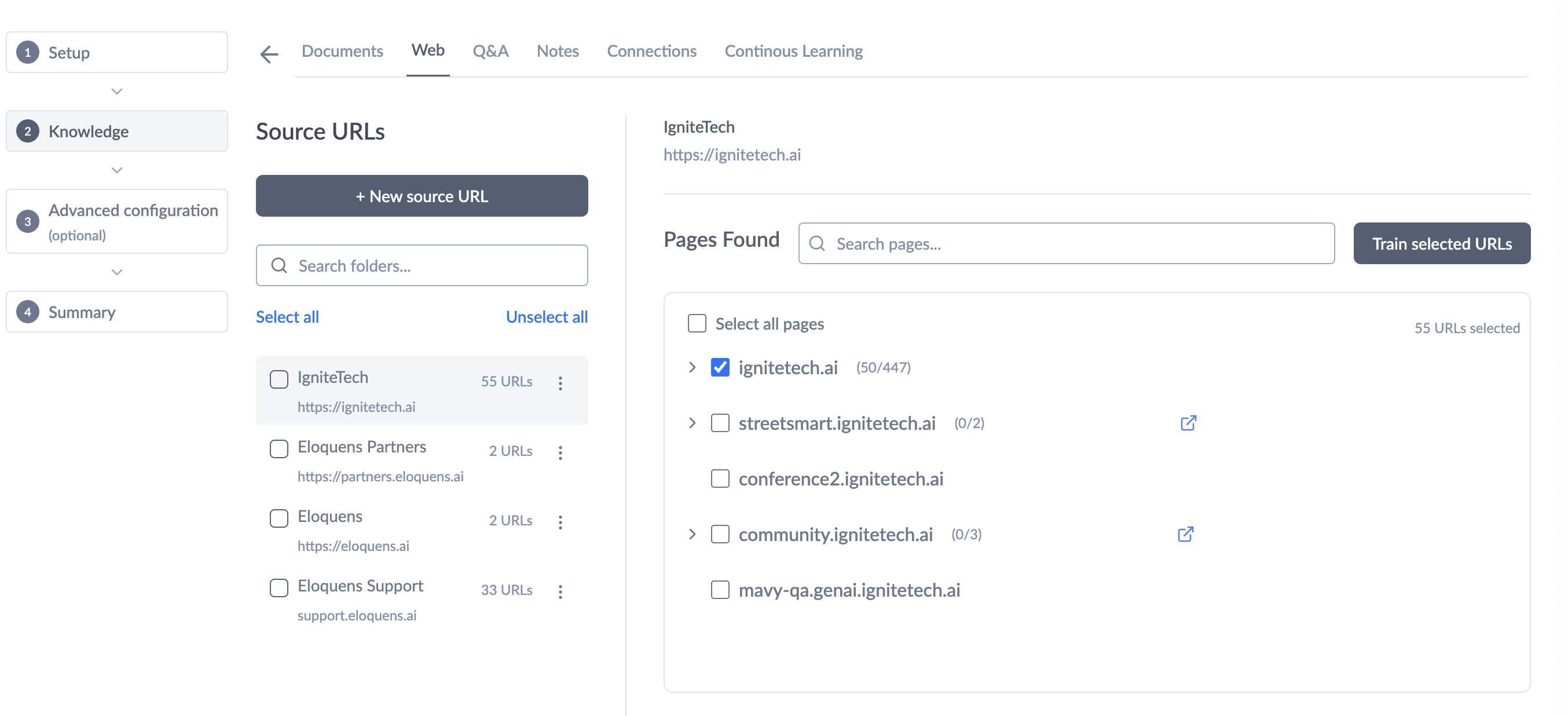The width and height of the screenshot is (1568, 716).
Task: Check the Select all pages checkbox
Action: [x=697, y=323]
